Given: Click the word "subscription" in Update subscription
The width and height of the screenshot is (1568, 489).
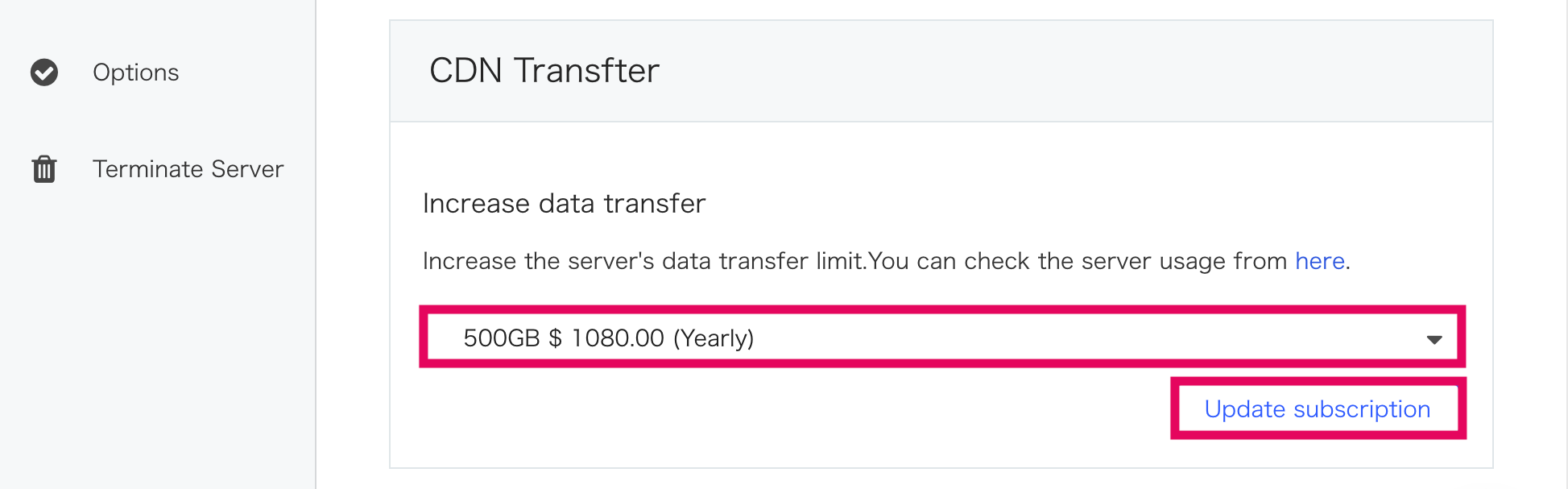Looking at the screenshot, I should coord(1362,409).
